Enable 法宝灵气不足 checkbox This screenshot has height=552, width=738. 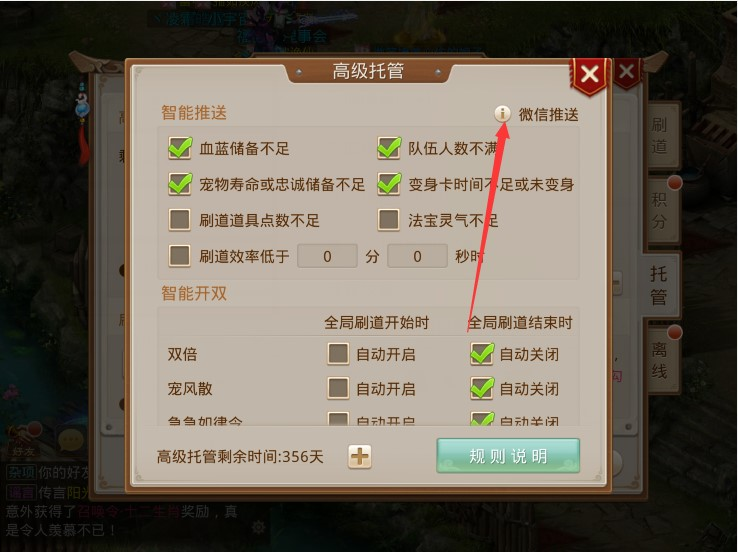[x=388, y=220]
